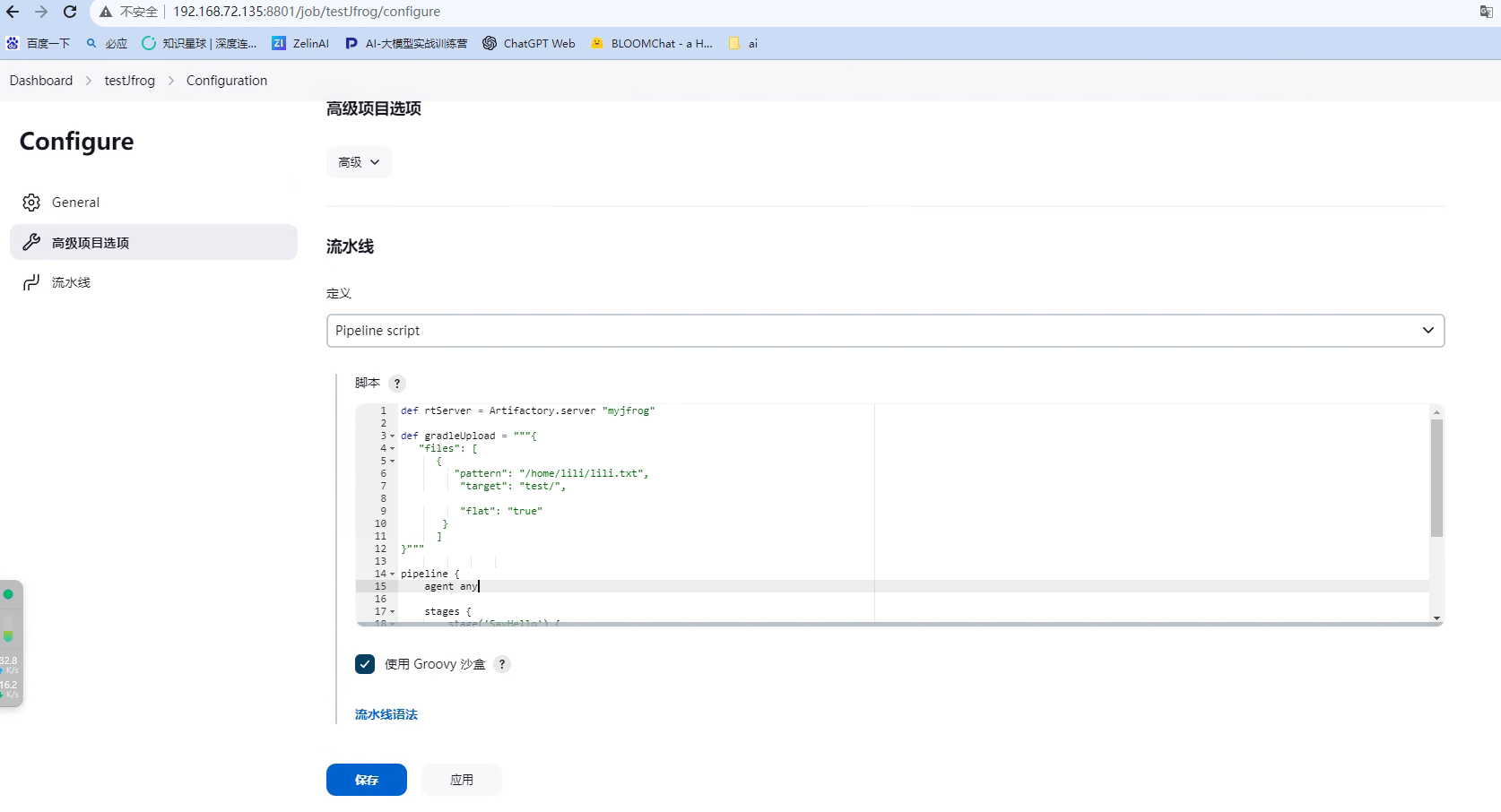Open the 流水线语法 link

pos(385,714)
